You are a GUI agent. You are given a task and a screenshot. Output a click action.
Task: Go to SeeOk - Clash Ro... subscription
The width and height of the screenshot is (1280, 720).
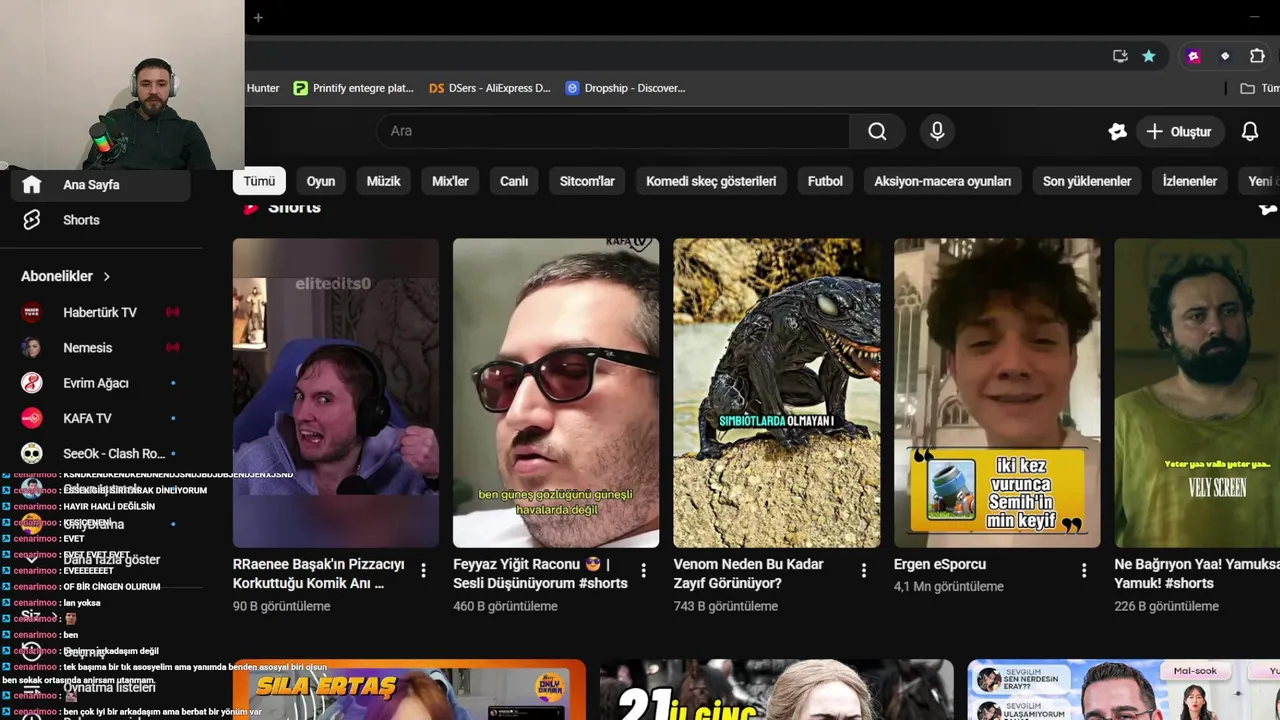click(100, 453)
